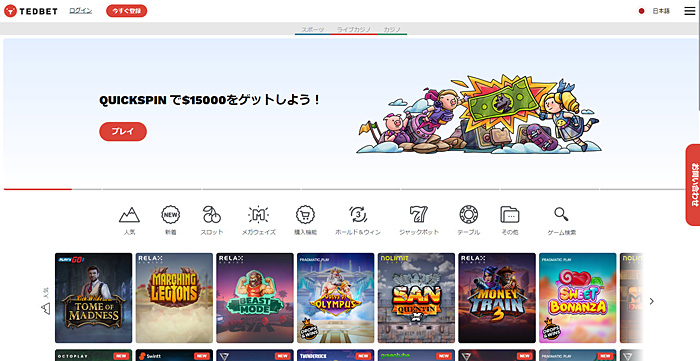Click the TEDBET logo

pos(31,11)
